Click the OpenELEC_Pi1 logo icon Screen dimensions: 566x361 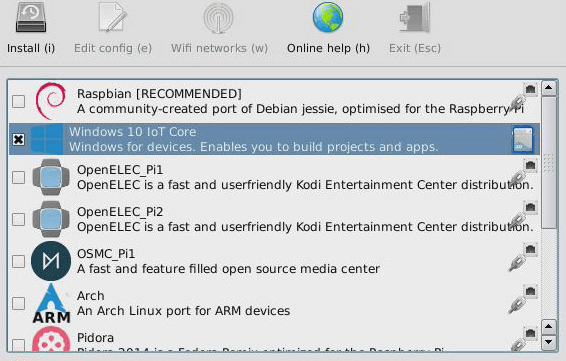(x=51, y=177)
